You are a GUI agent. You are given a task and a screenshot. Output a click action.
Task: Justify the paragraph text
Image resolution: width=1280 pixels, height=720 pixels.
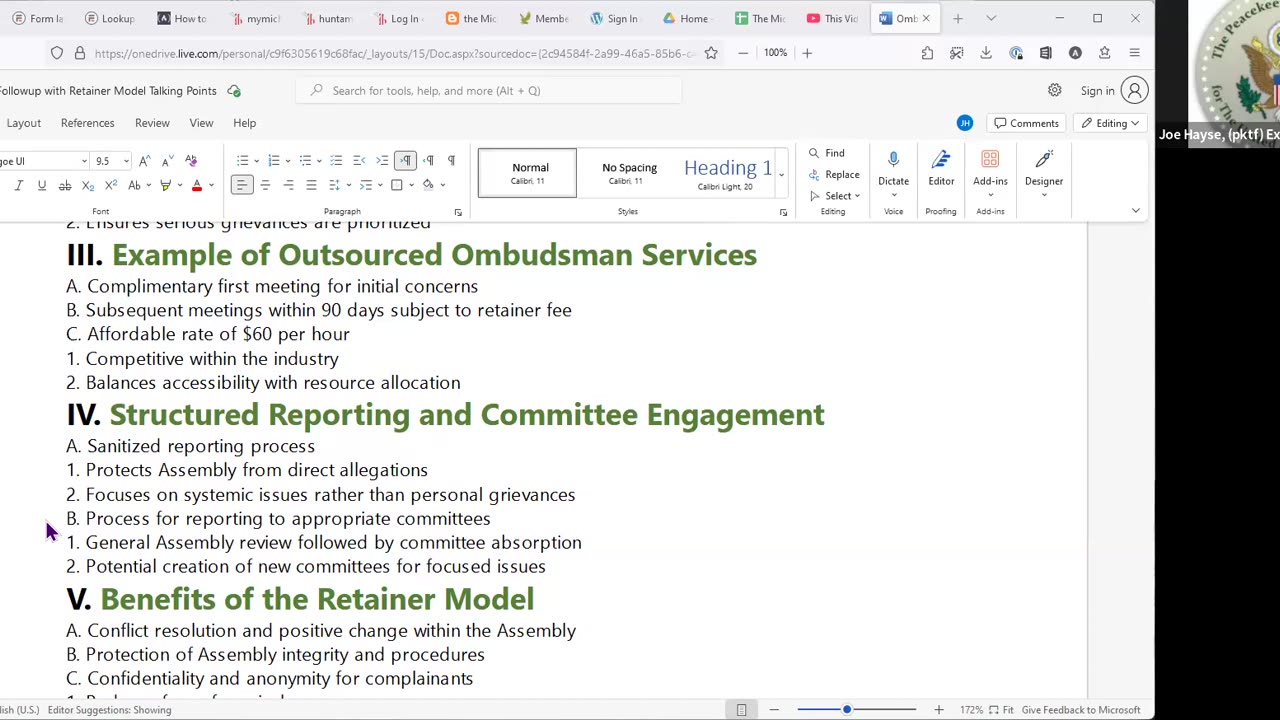pyautogui.click(x=311, y=185)
